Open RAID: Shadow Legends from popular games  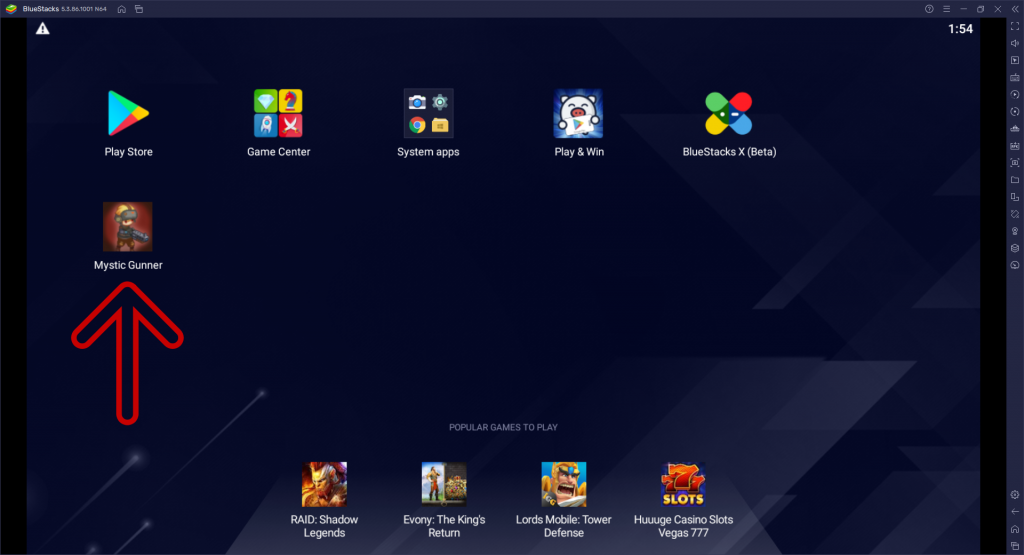(x=325, y=484)
